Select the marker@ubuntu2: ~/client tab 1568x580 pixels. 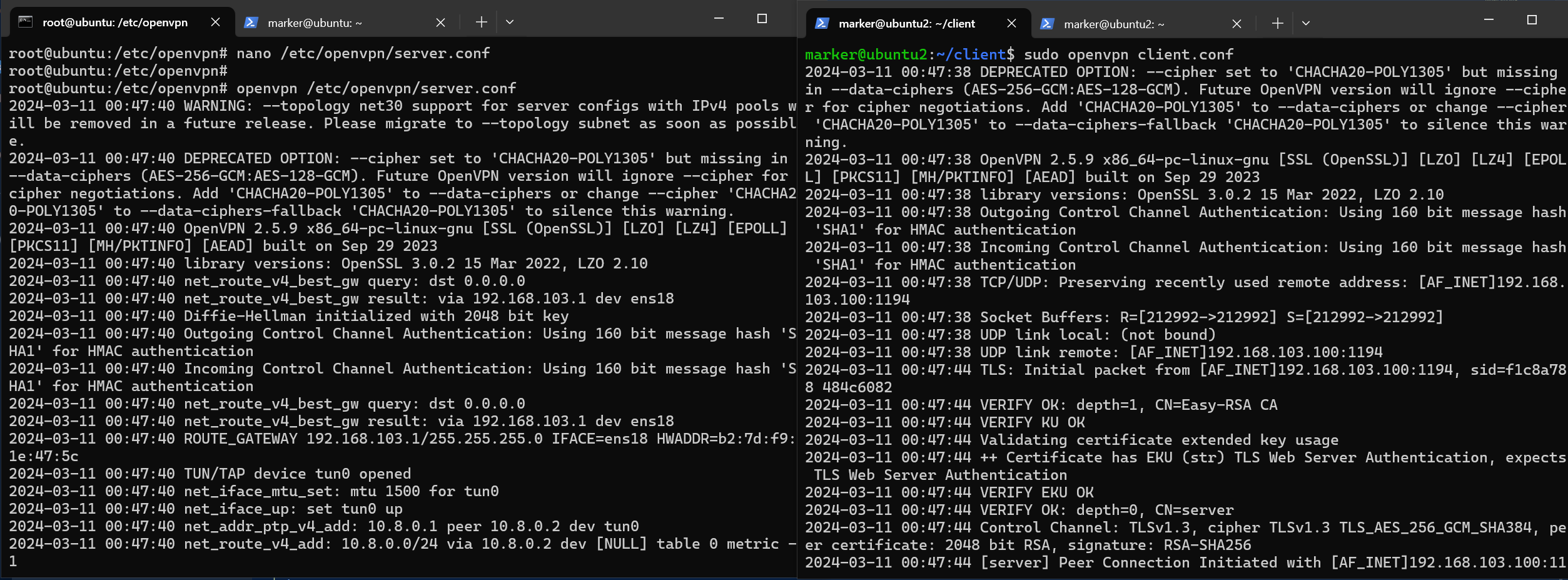906,24
